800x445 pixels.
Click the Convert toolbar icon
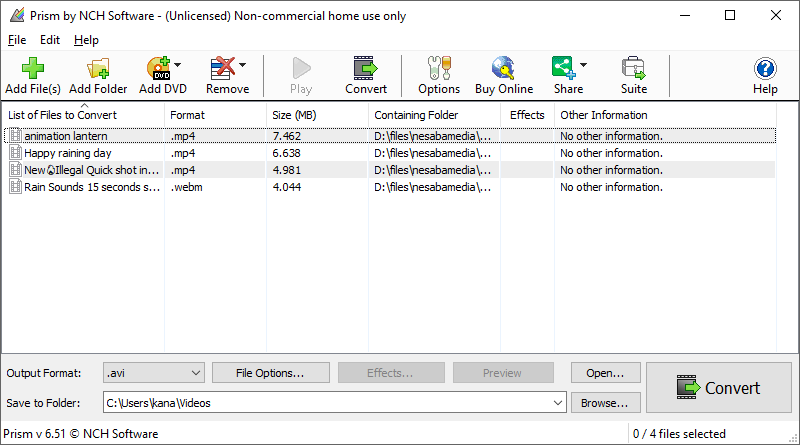tap(366, 68)
